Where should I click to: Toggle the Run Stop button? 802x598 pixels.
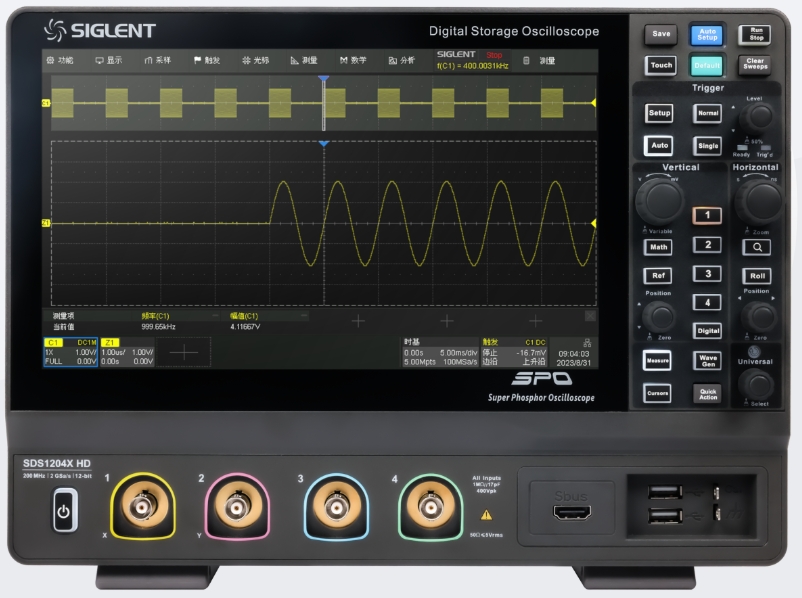coord(754,35)
